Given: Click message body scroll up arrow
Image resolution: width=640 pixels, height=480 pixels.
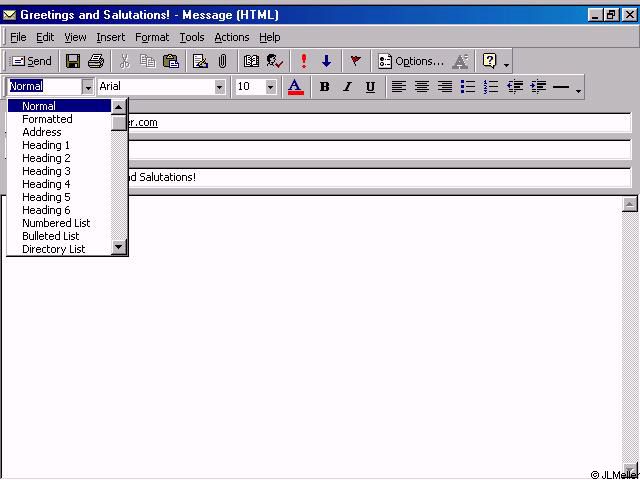Looking at the screenshot, I should 630,204.
